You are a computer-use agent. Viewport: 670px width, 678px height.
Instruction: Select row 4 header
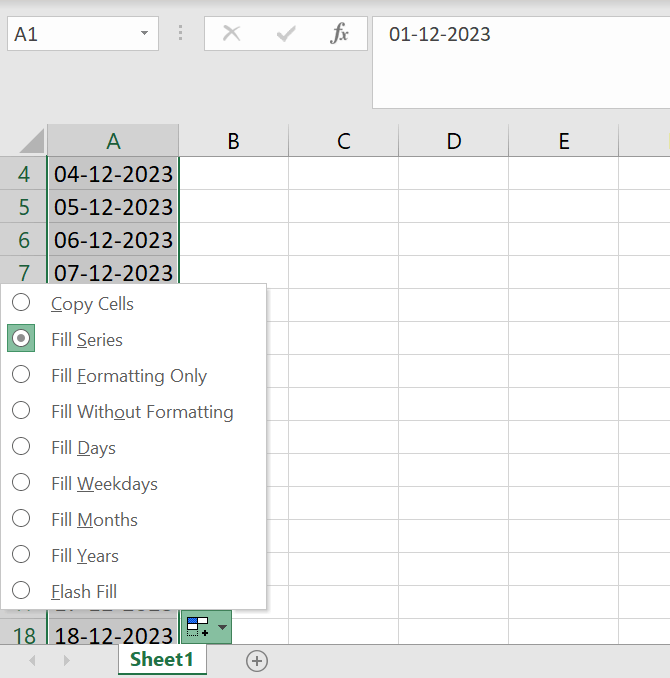pyautogui.click(x=23, y=173)
